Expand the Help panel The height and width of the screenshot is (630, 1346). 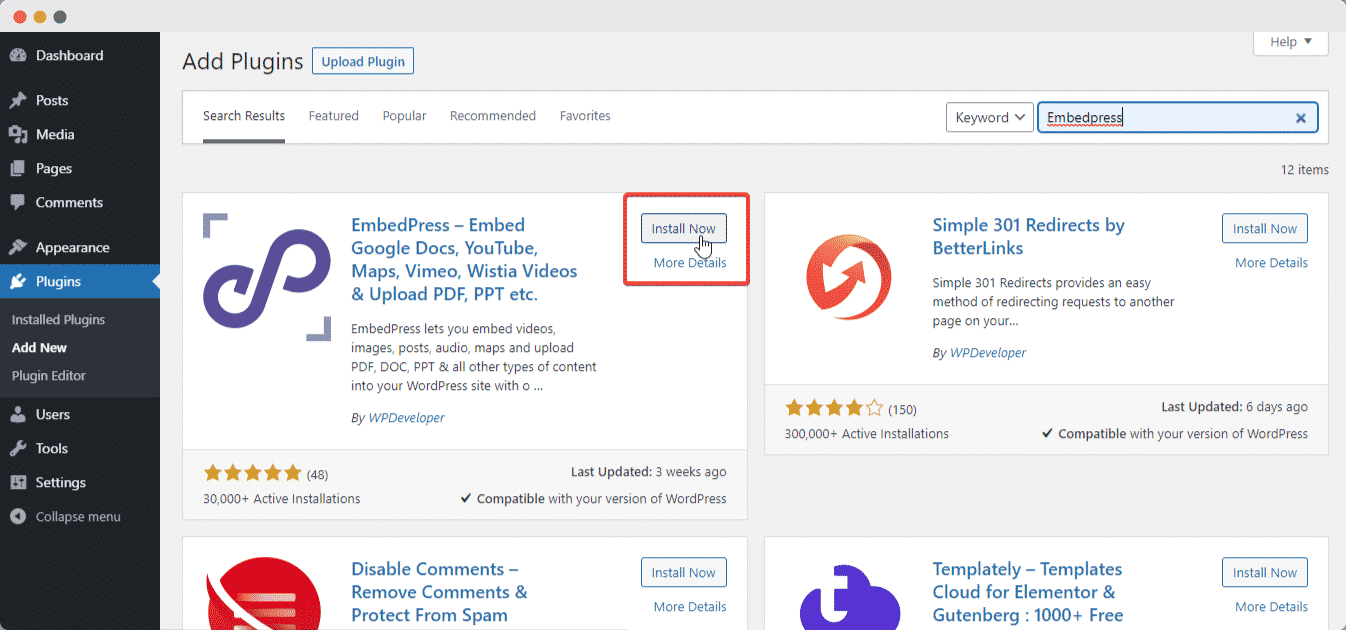1290,42
